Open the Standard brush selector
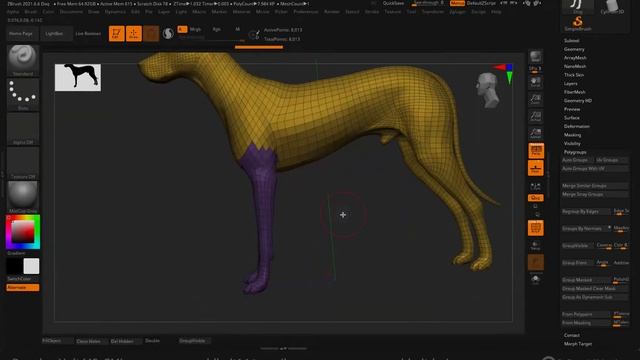Image resolution: width=640 pixels, height=360 pixels. [x=23, y=60]
